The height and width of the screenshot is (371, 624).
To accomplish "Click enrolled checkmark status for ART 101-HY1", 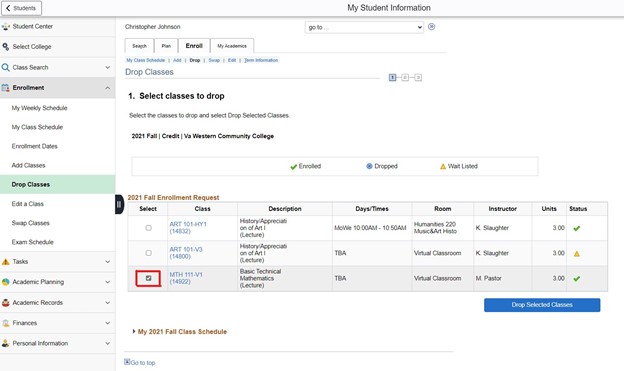I will [x=577, y=228].
